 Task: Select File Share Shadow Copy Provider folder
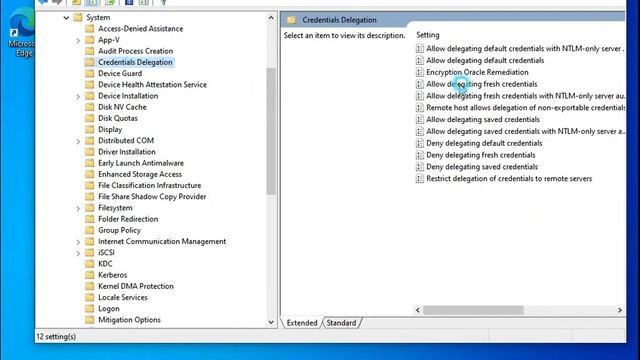152,197
